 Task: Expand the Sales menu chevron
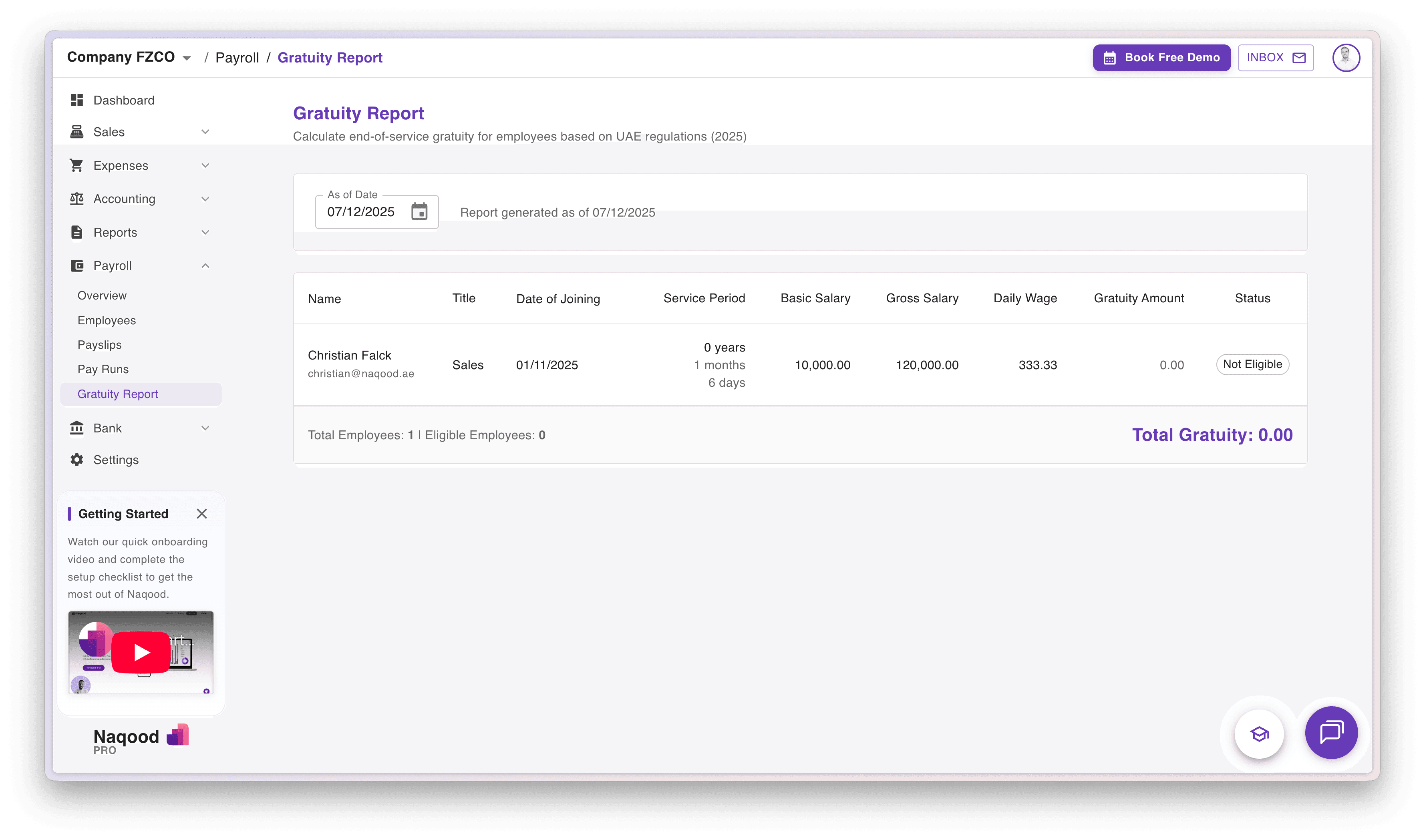(205, 132)
